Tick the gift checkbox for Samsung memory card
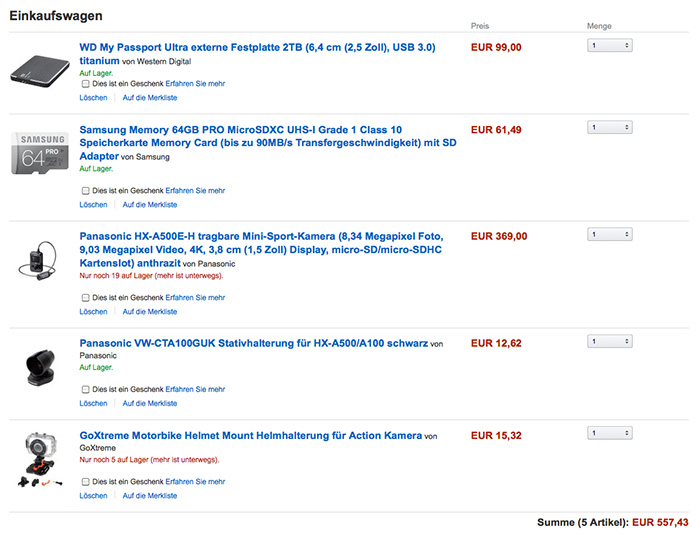This screenshot has width=700, height=535. point(85,190)
